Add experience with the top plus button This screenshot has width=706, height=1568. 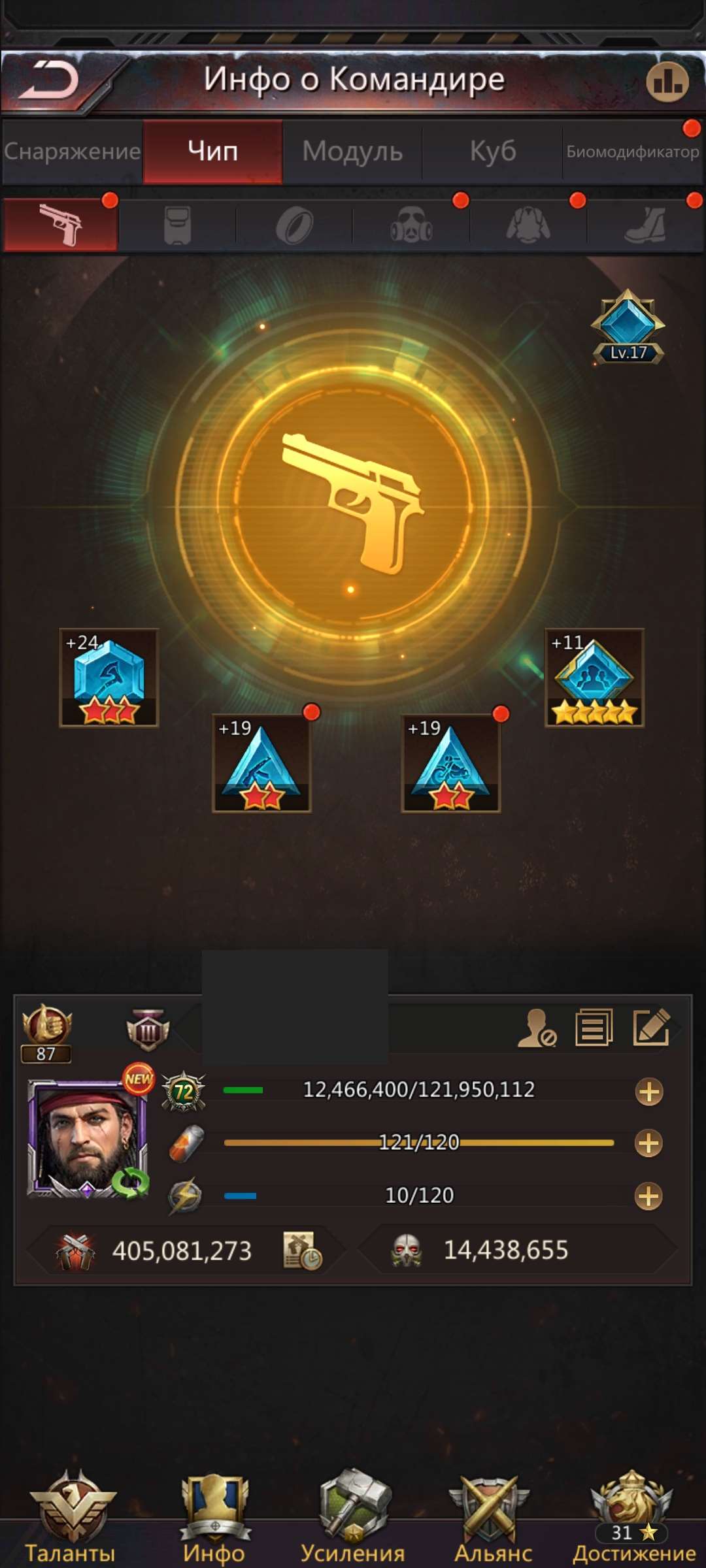coord(649,1092)
